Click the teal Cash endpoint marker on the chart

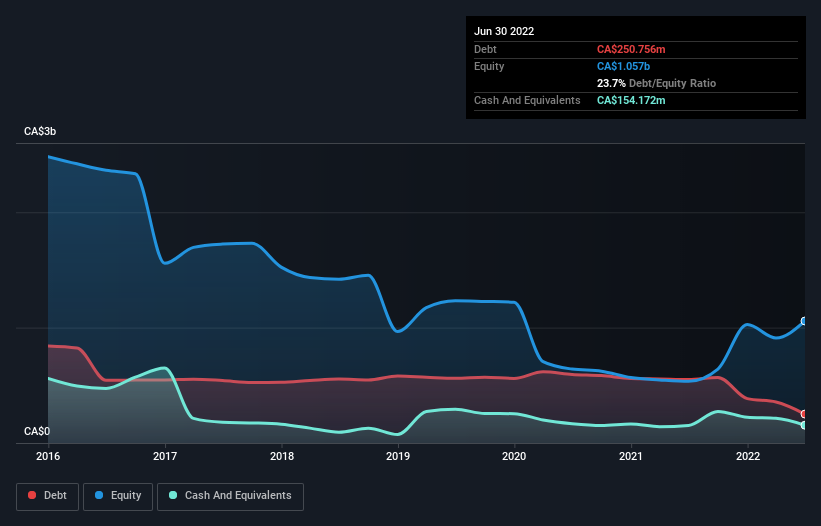(x=804, y=425)
